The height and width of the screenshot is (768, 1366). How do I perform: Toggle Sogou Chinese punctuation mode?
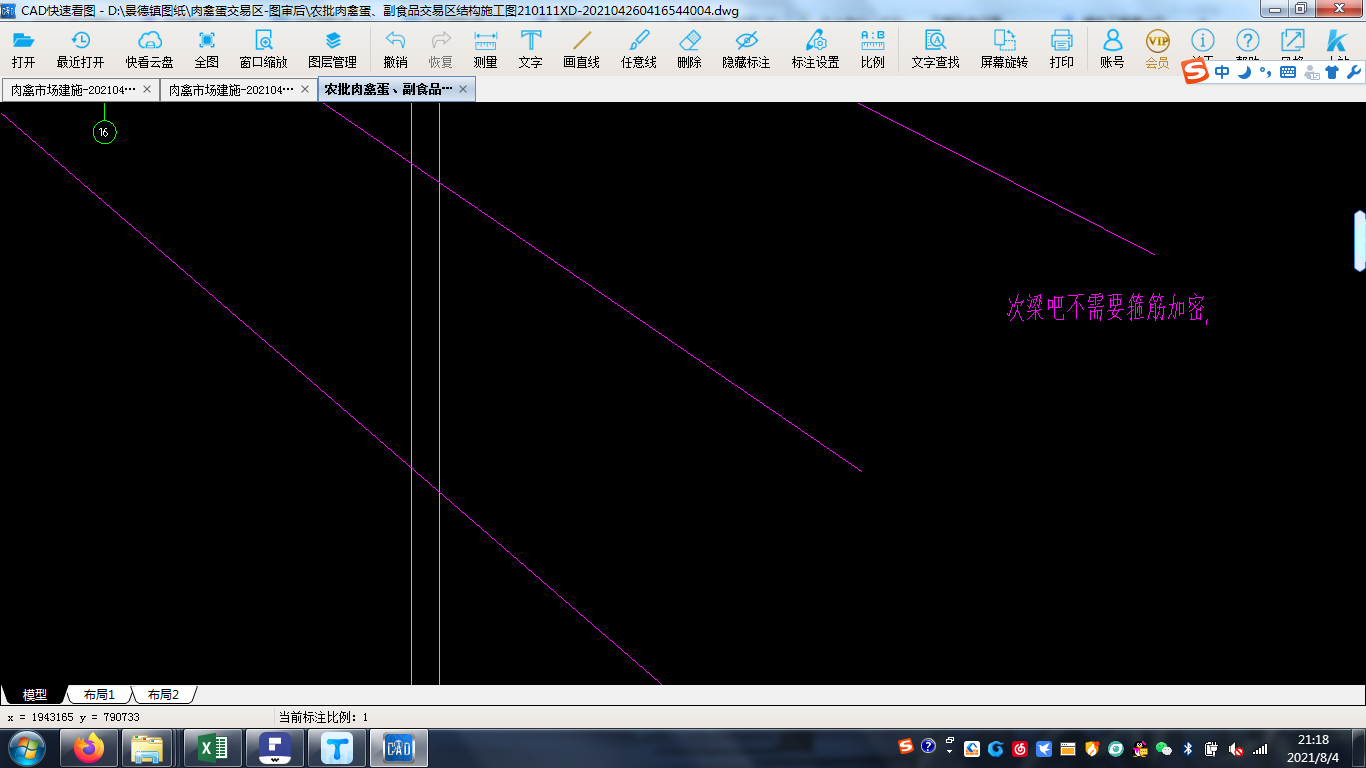[x=1265, y=72]
